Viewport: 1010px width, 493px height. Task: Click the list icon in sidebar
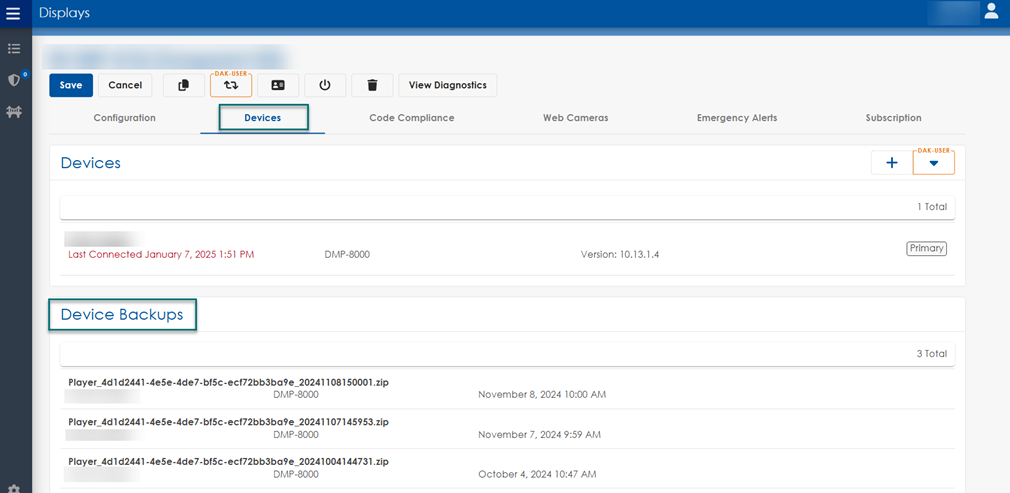[14, 48]
